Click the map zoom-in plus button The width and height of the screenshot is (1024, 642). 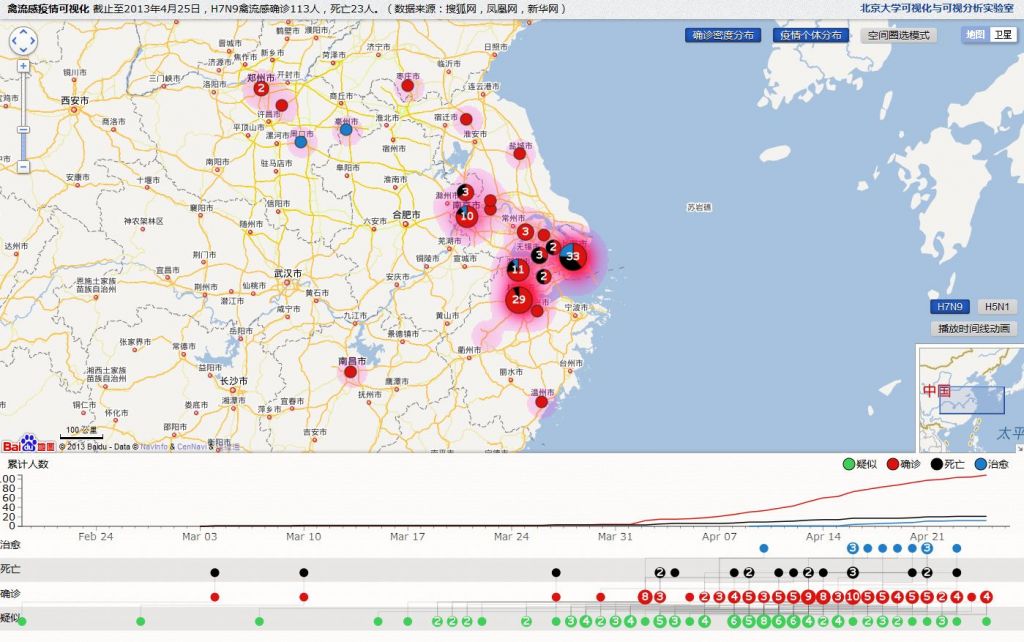[x=23, y=66]
